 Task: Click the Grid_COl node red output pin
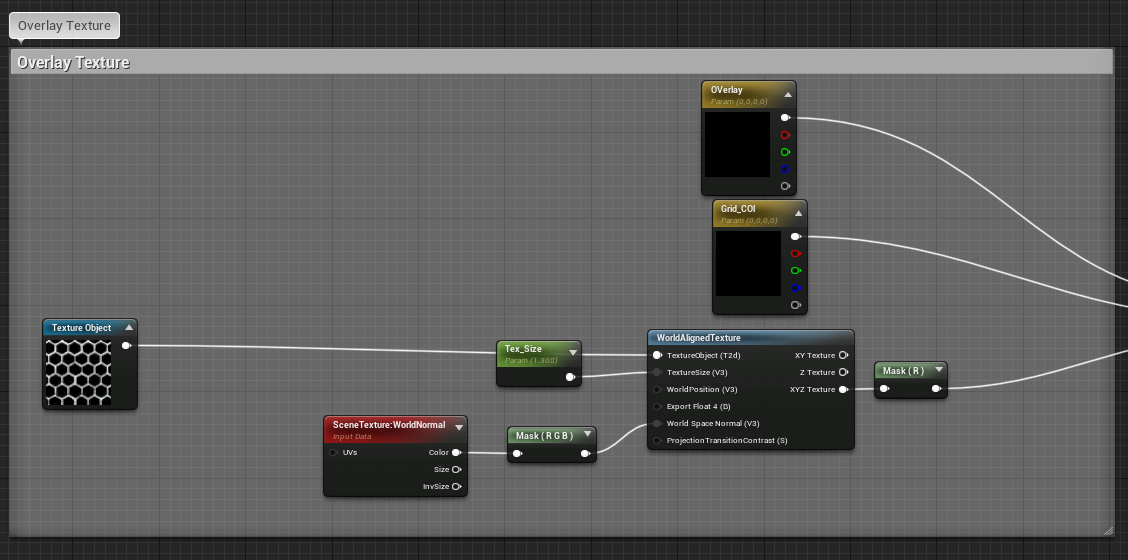coord(796,253)
